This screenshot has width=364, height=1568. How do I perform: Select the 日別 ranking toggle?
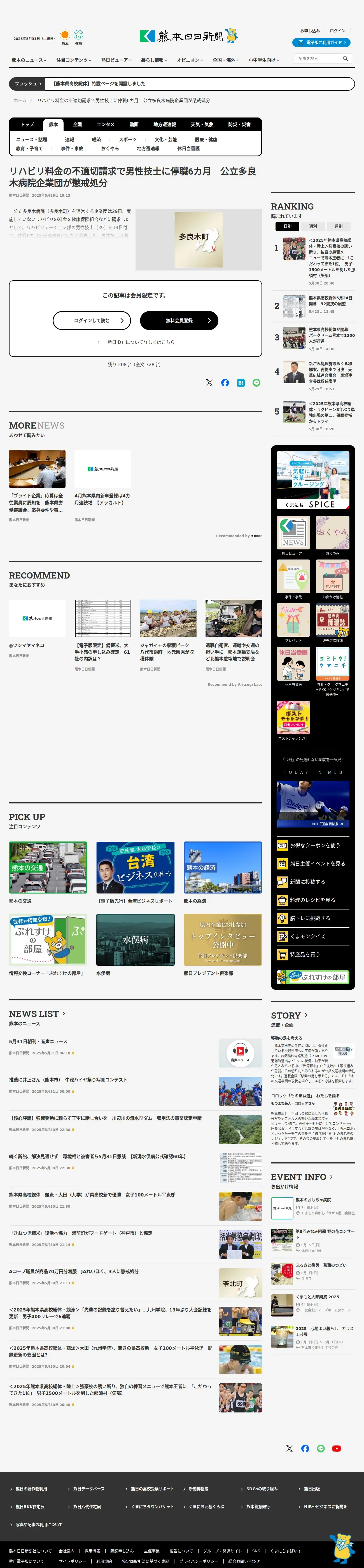(x=287, y=226)
